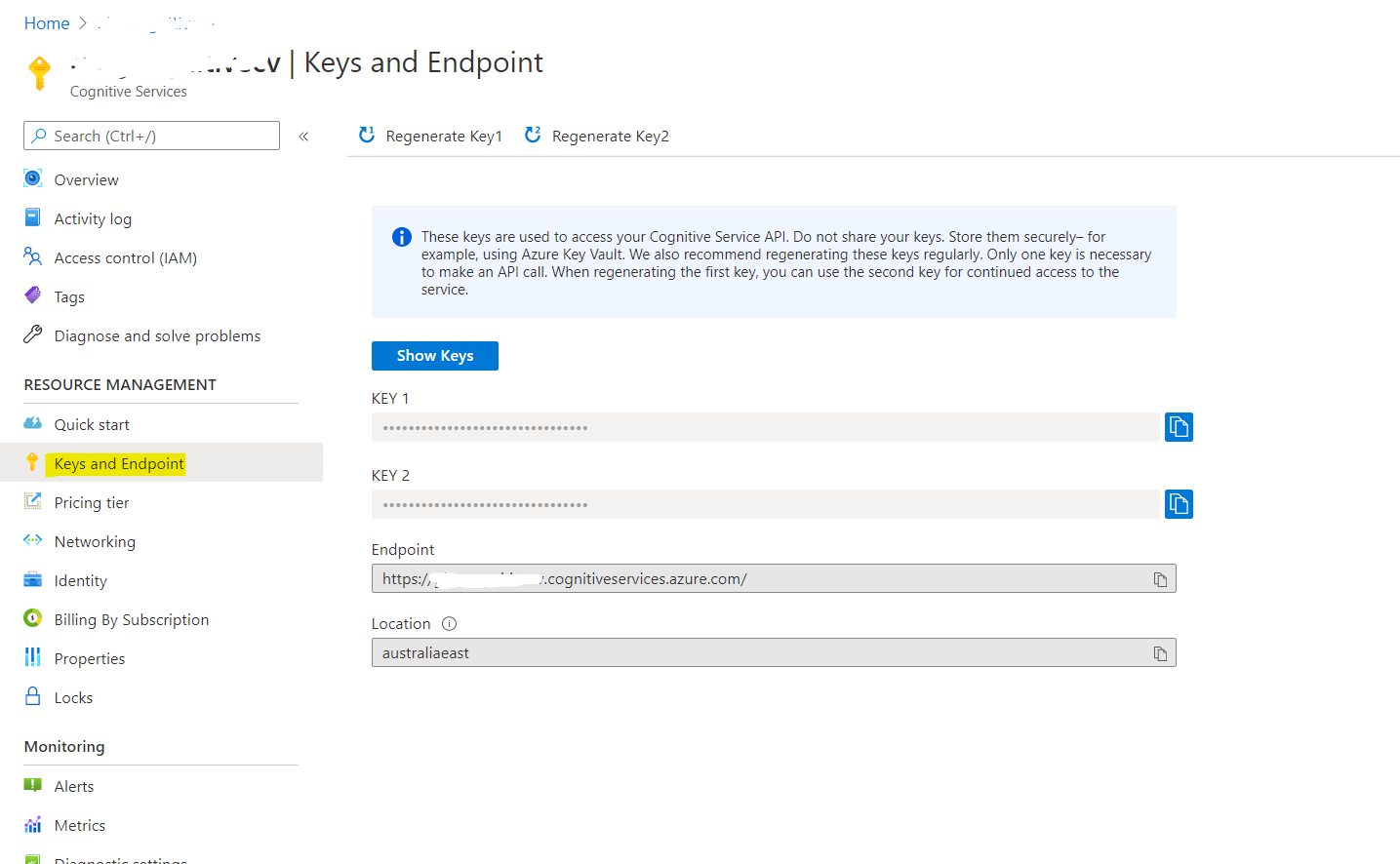This screenshot has width=1400, height=864.
Task: Copy KEY 1 to clipboard
Action: (1179, 427)
